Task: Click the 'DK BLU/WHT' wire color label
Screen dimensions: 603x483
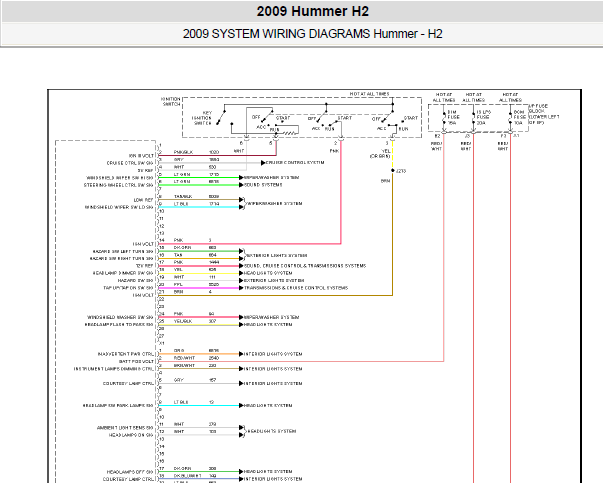Action: [187, 476]
